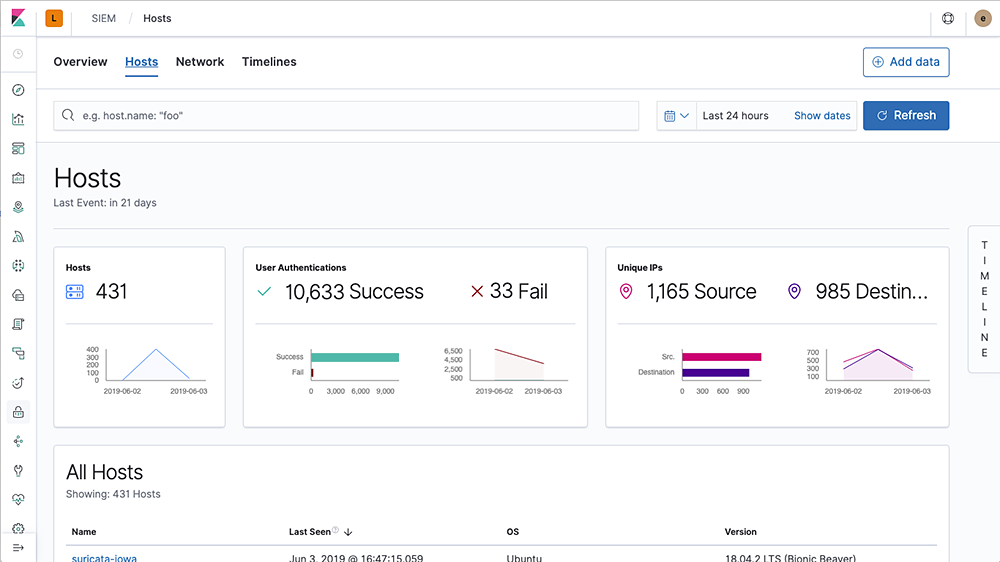Open Graph icon in sidebar

tap(18, 441)
